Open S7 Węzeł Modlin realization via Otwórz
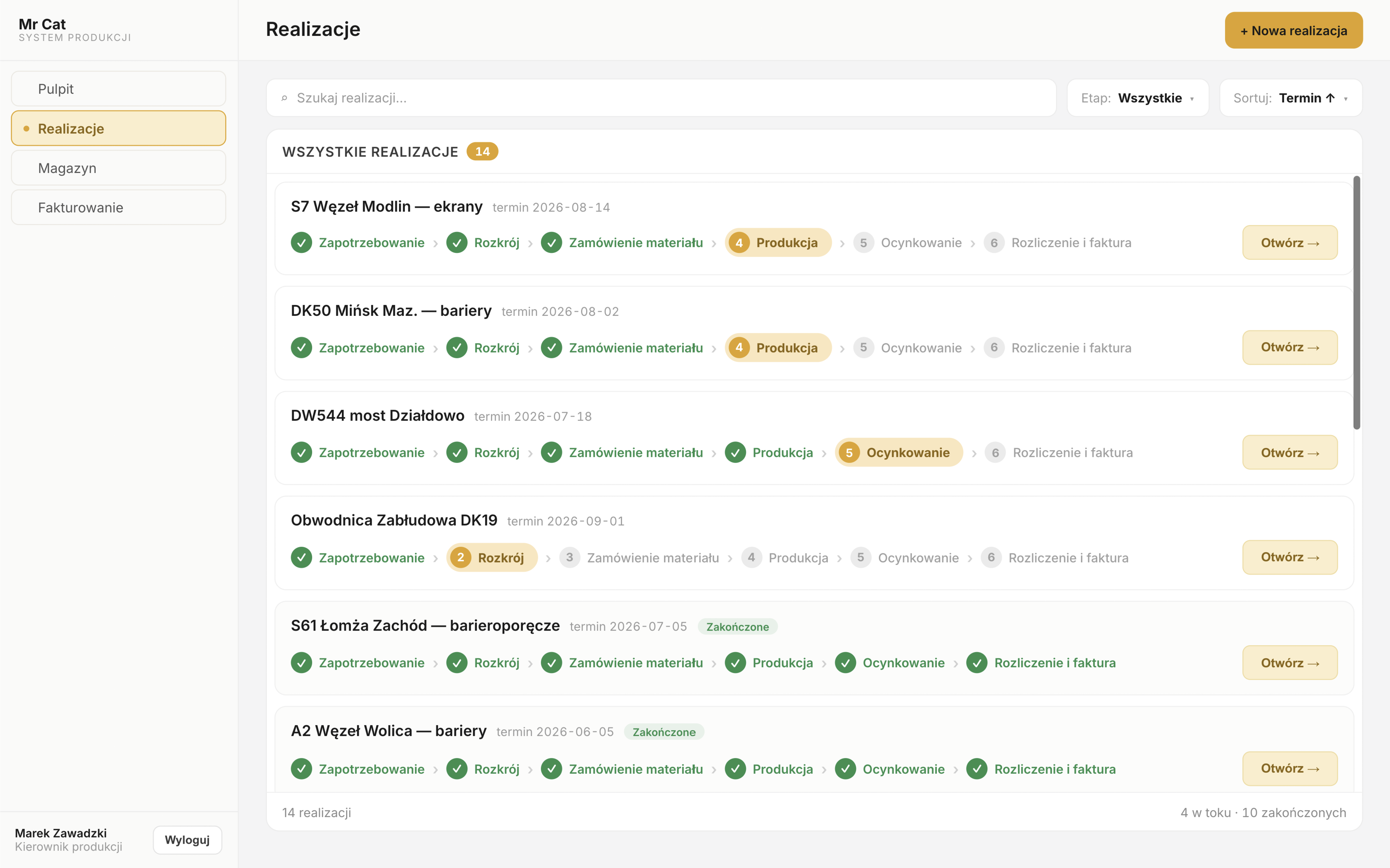The width and height of the screenshot is (1390, 868). (1290, 243)
